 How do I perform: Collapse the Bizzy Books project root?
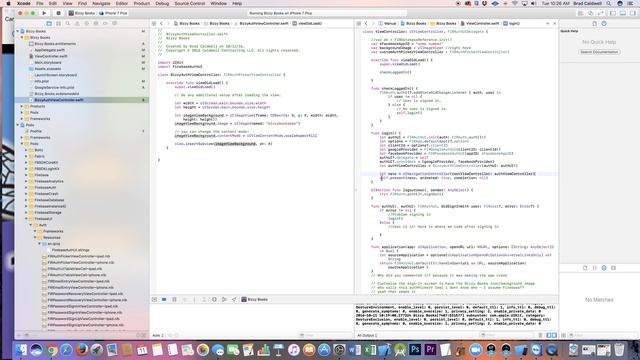[x=18, y=31]
